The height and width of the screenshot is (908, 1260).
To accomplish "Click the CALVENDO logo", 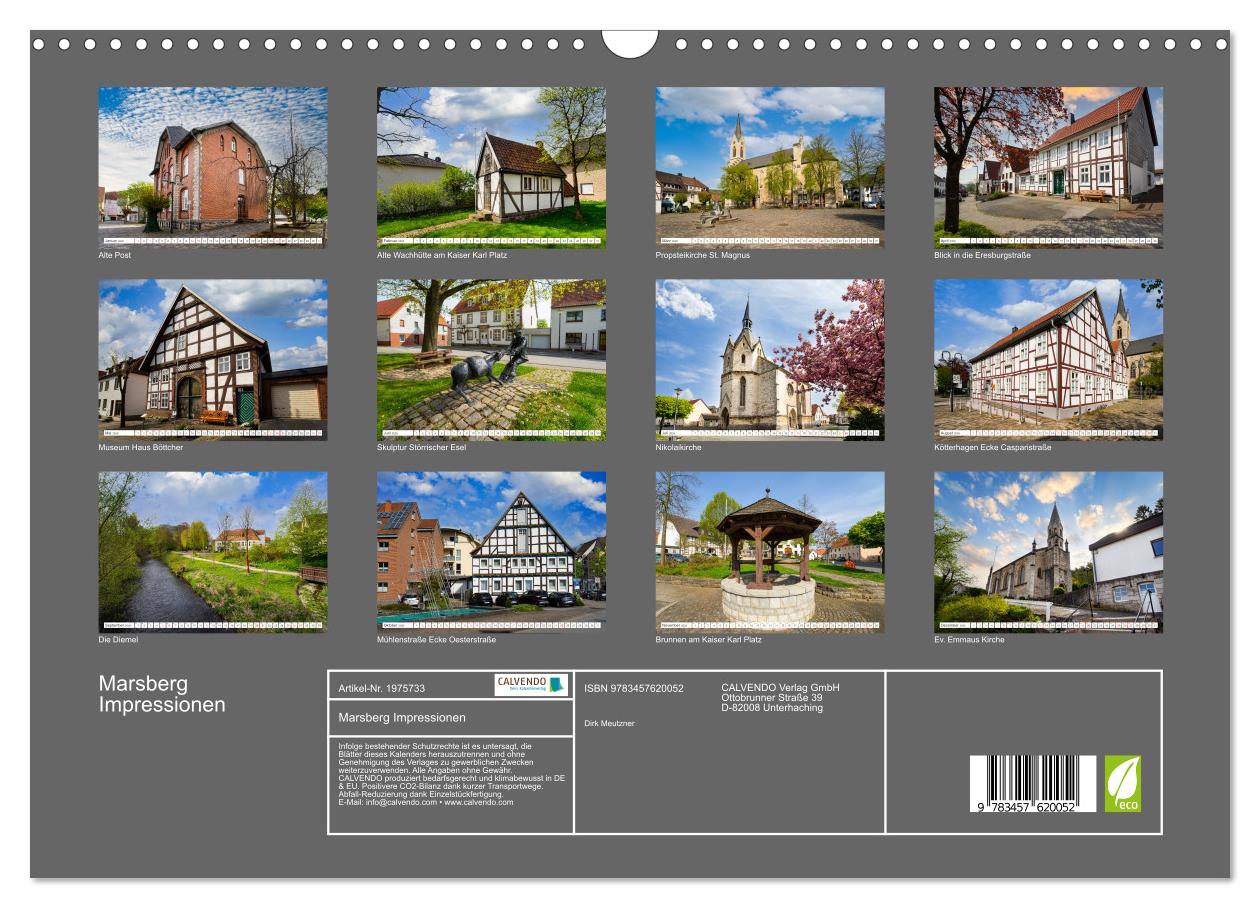I will click(x=531, y=685).
